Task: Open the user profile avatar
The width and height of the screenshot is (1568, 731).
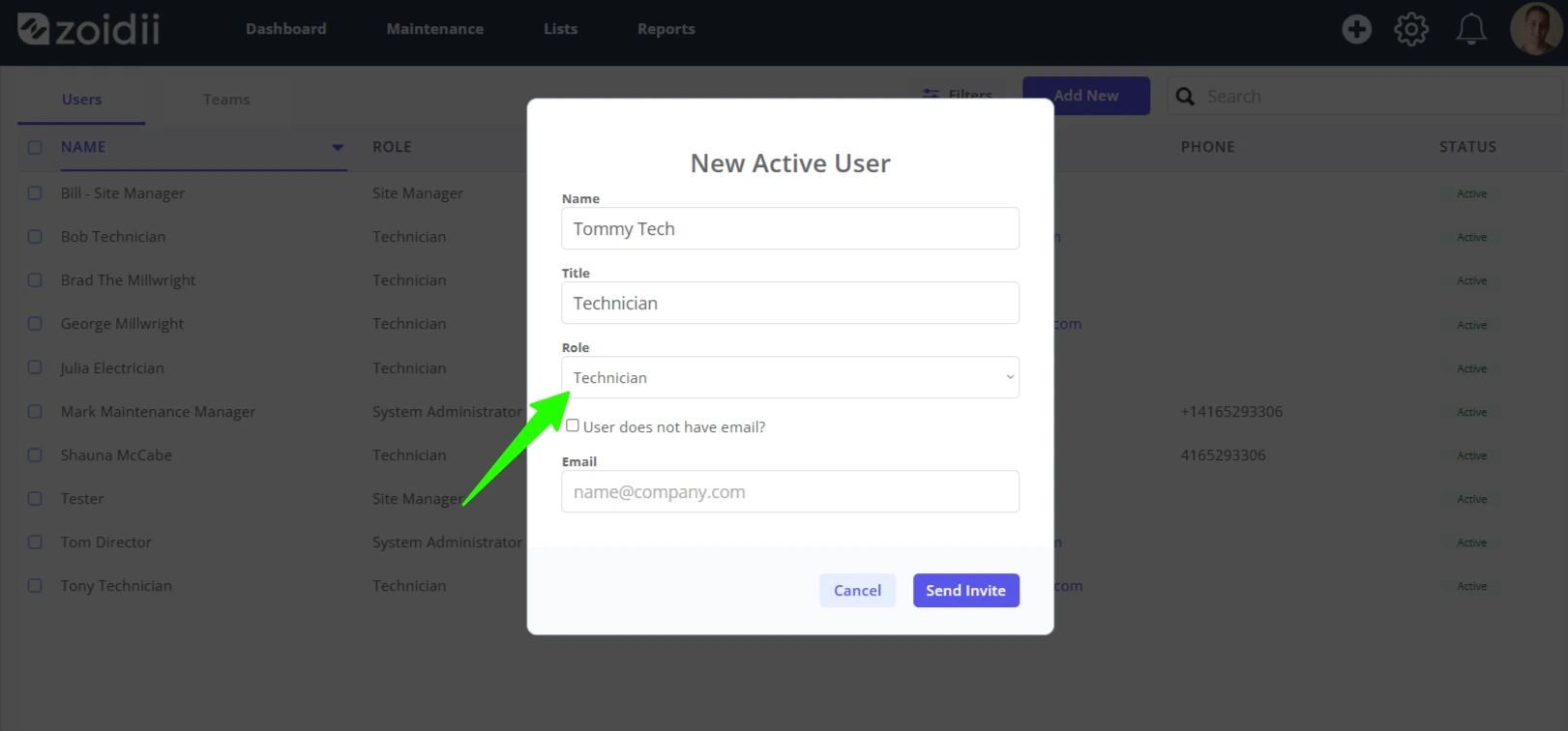Action: [1535, 28]
